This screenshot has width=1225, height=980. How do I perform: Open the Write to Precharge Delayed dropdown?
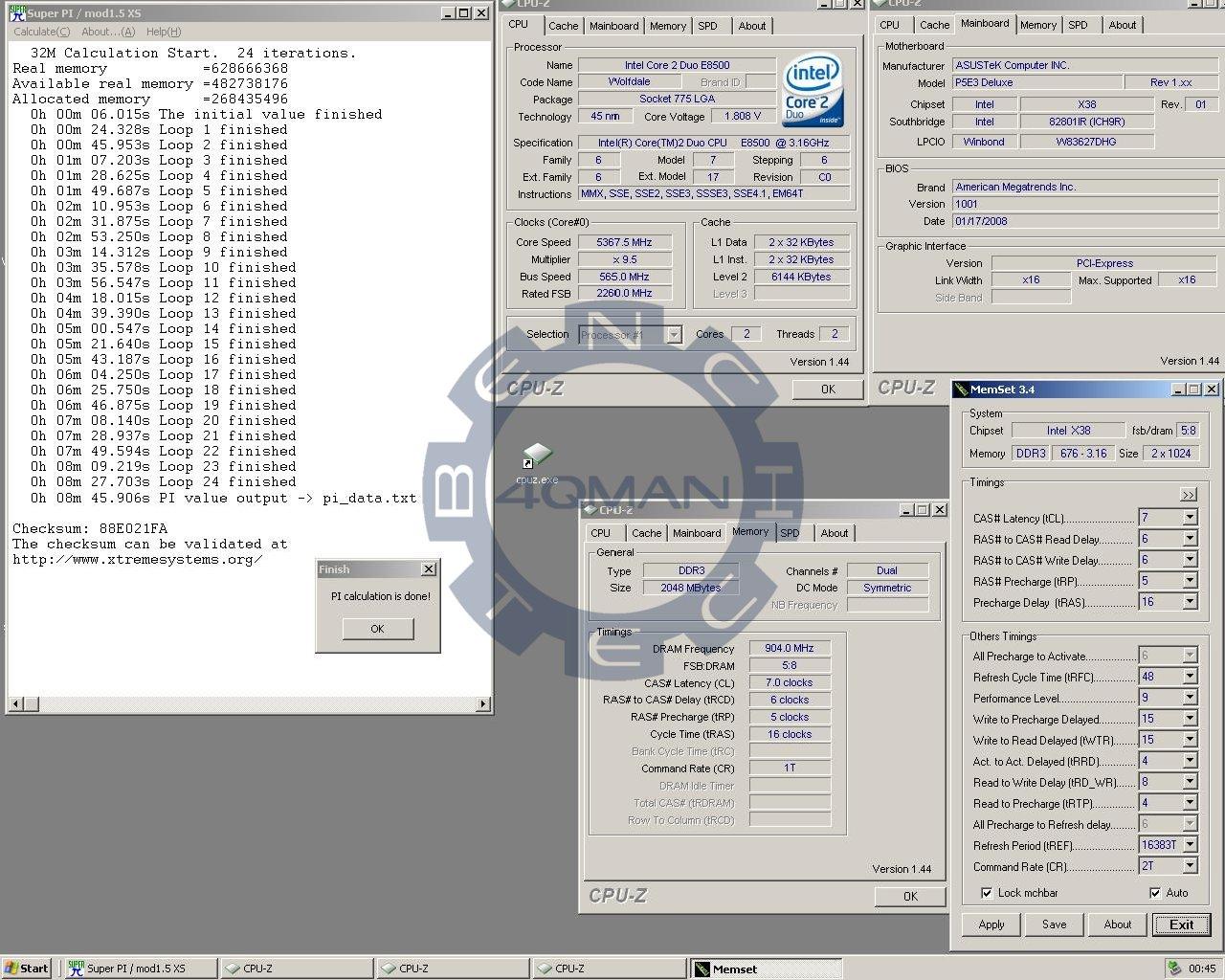(1190, 719)
